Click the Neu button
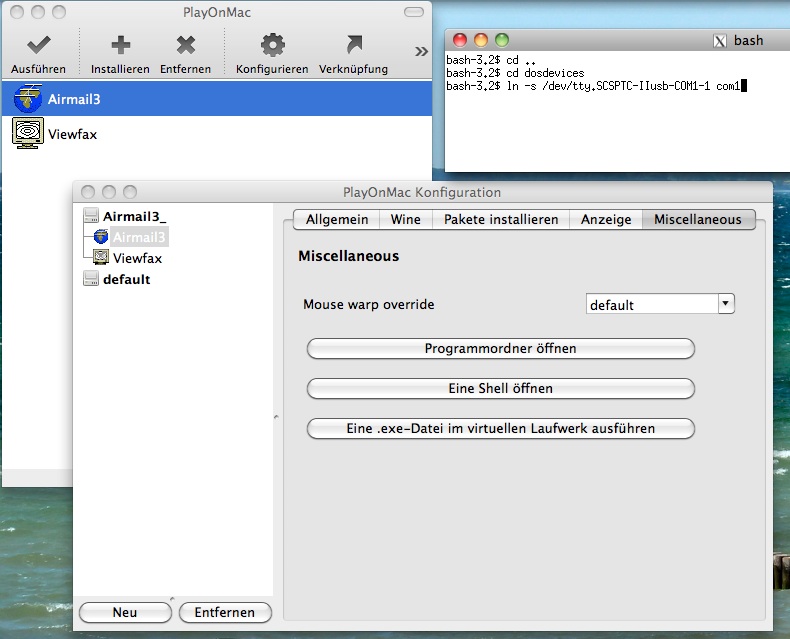 point(125,612)
